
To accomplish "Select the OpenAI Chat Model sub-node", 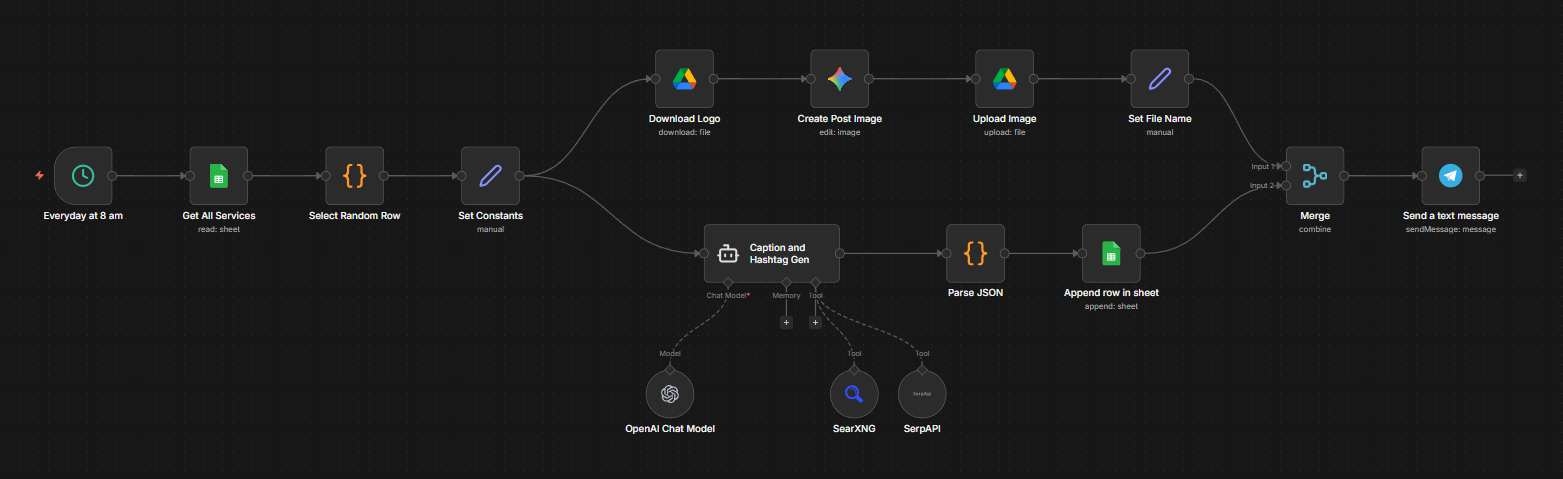I will click(670, 394).
